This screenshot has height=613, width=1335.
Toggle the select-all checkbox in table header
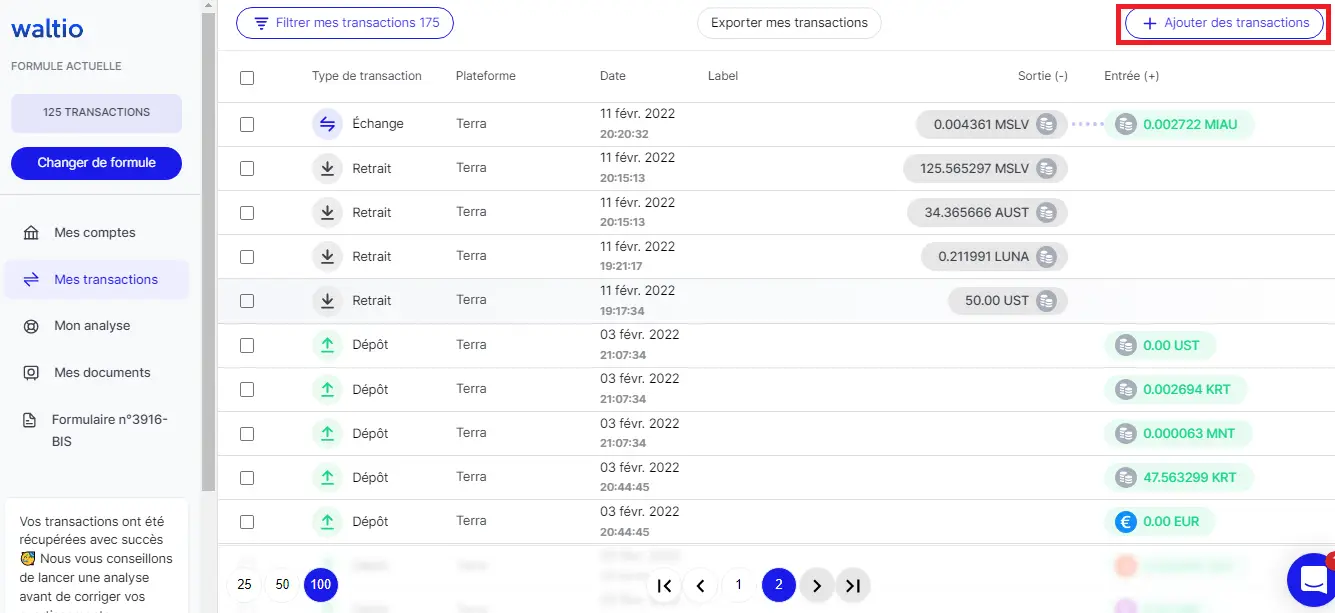[x=247, y=77]
